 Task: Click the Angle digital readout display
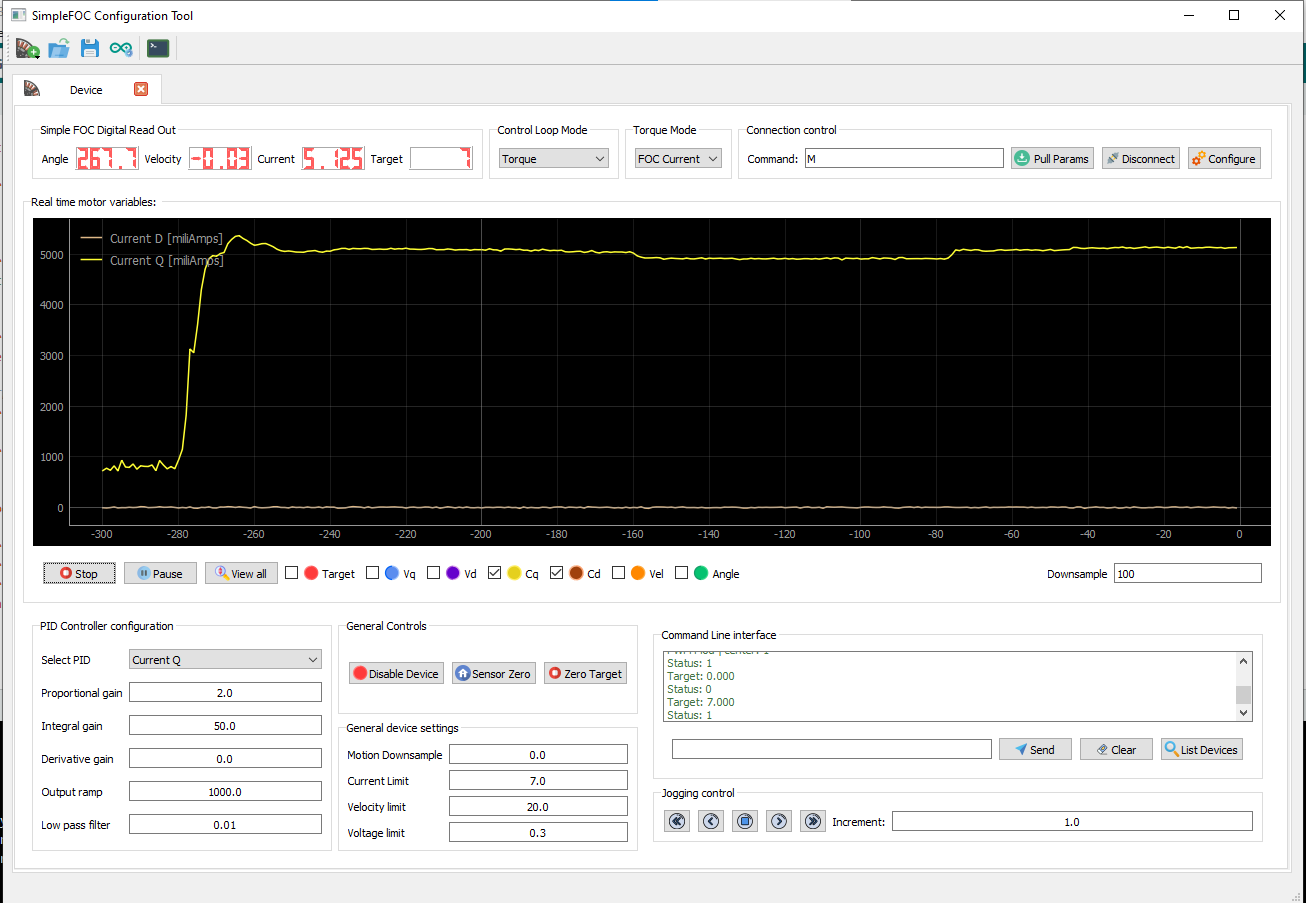pyautogui.click(x=107, y=158)
